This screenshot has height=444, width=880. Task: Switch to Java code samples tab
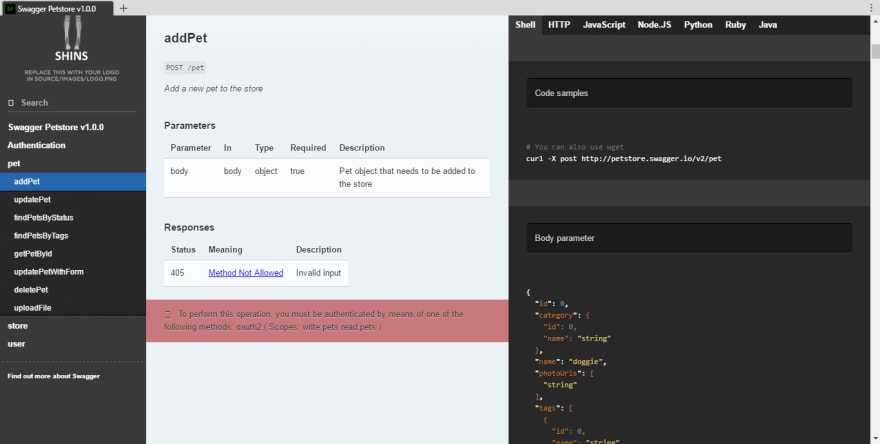768,25
